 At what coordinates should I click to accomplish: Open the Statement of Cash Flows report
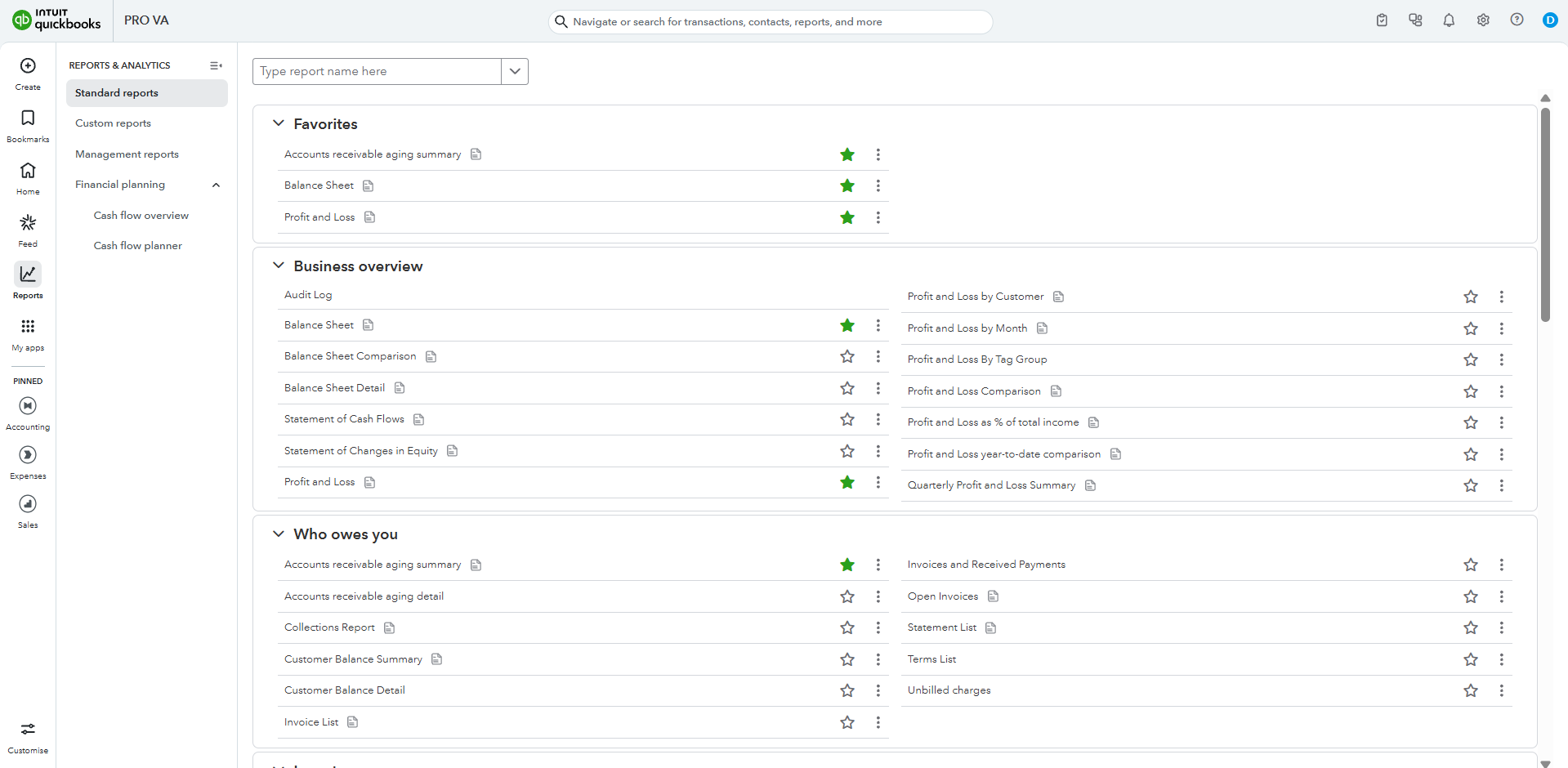point(344,419)
